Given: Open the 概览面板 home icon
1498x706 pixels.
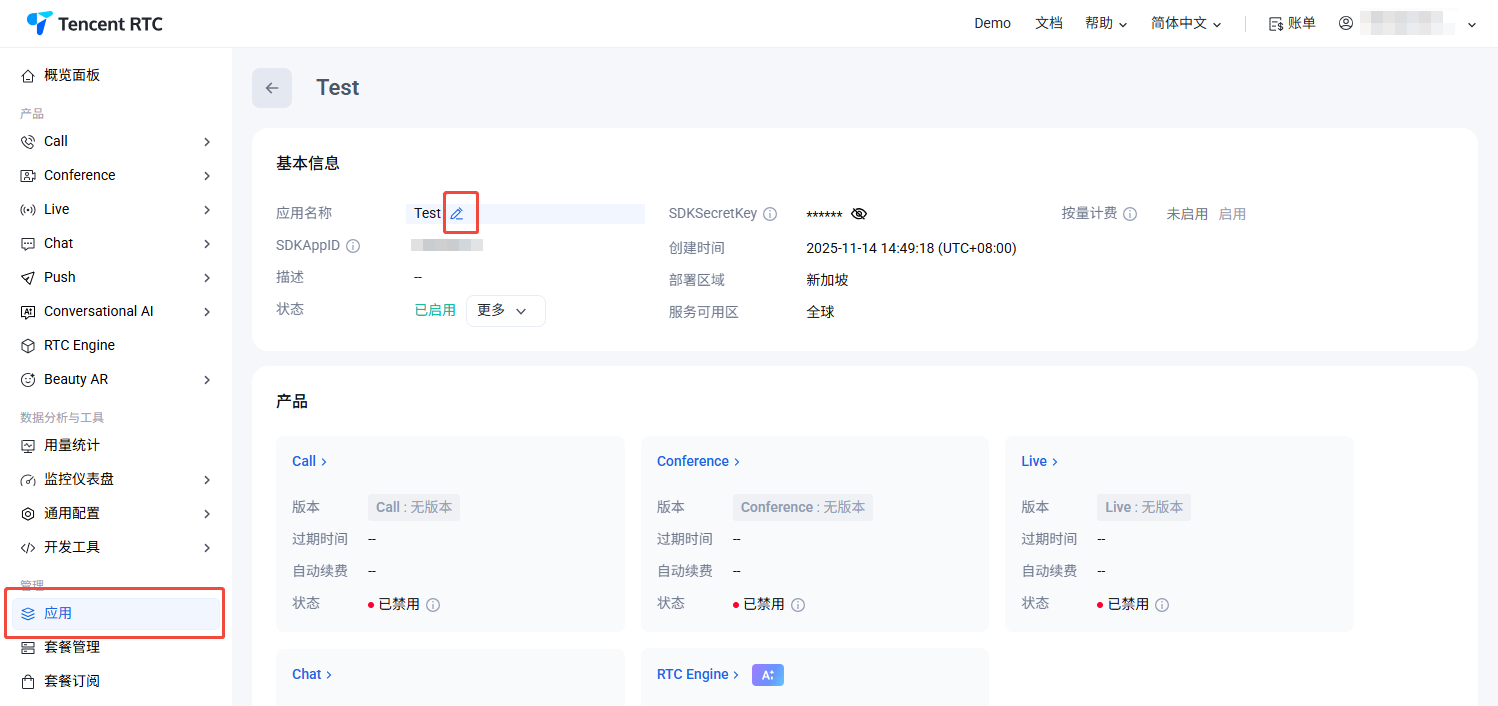Looking at the screenshot, I should pos(28,76).
